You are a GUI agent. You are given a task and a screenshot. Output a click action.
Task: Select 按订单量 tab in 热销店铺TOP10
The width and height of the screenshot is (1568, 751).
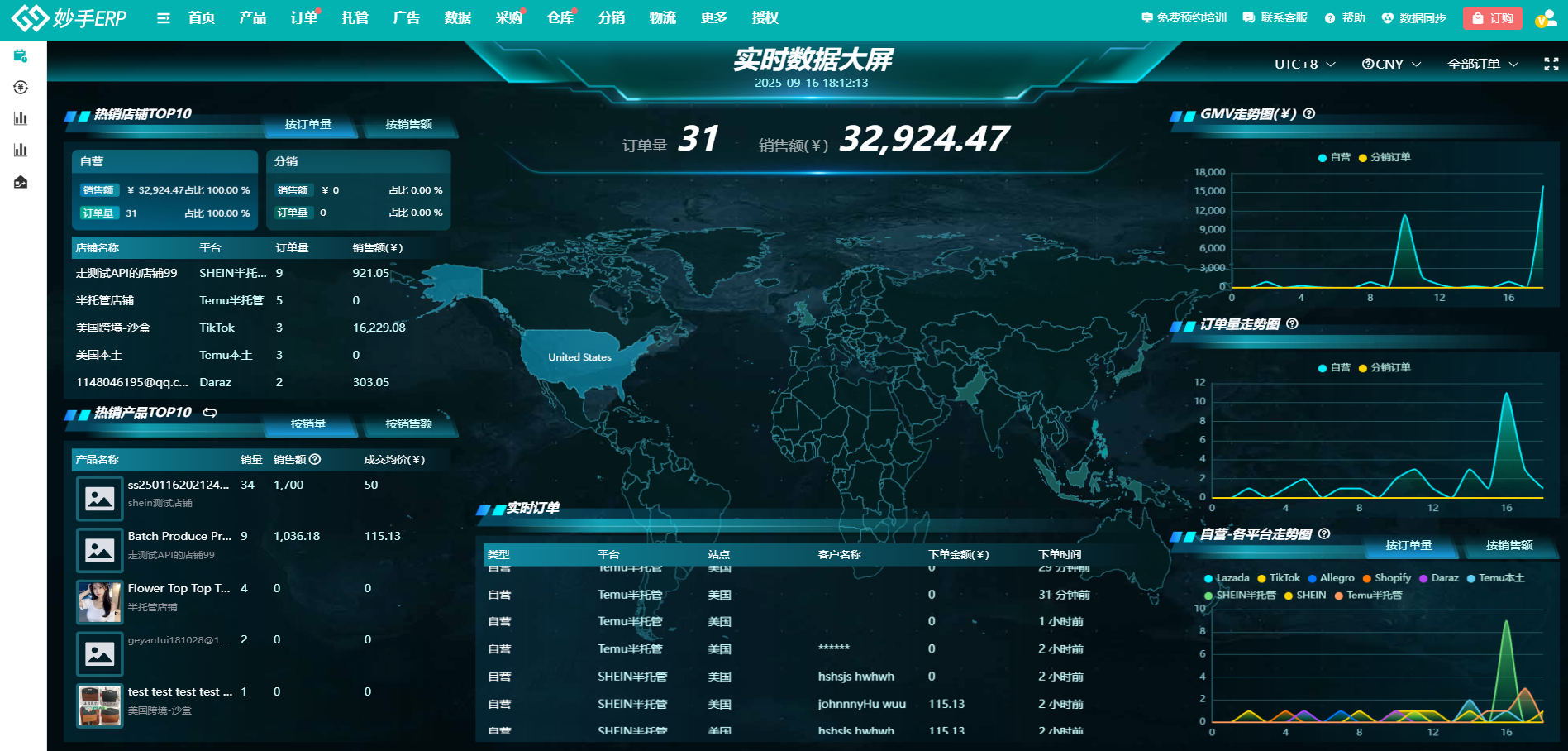click(308, 125)
